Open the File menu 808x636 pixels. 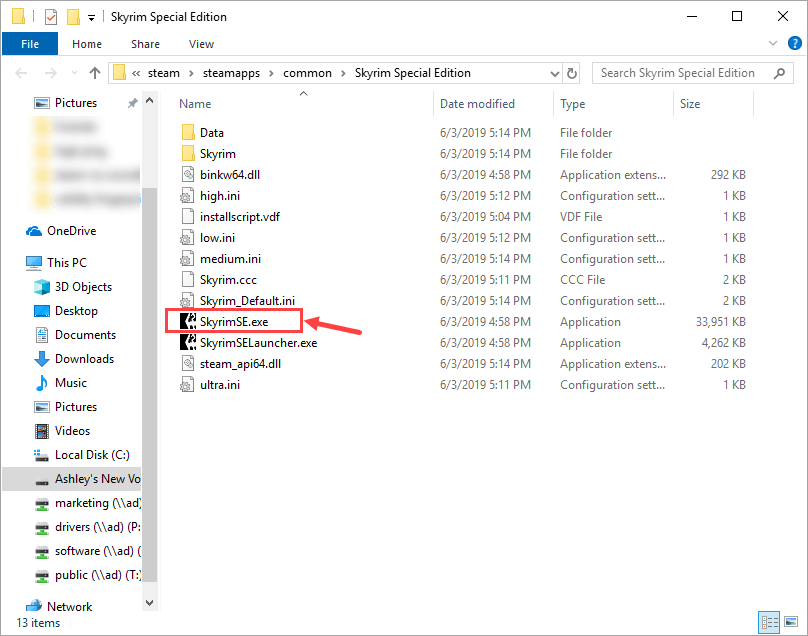click(29, 44)
